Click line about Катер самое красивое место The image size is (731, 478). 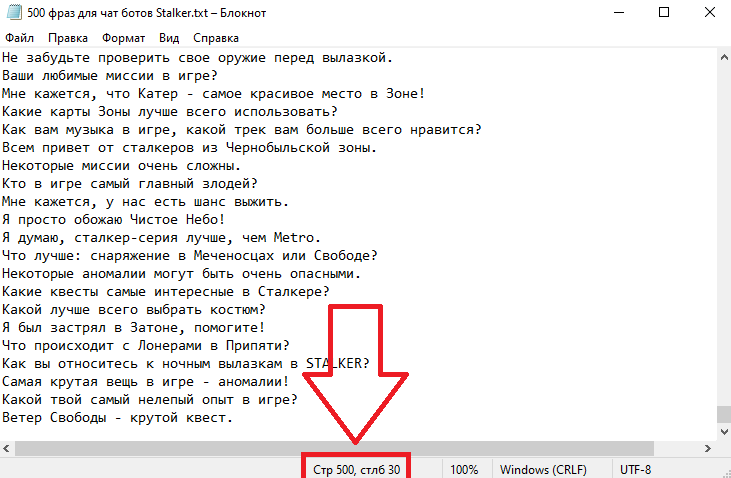pos(214,94)
